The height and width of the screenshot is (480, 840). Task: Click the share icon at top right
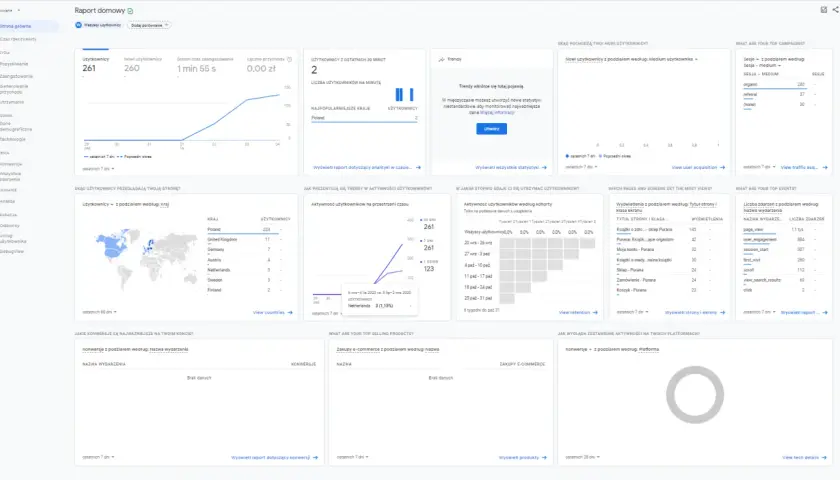(835, 10)
